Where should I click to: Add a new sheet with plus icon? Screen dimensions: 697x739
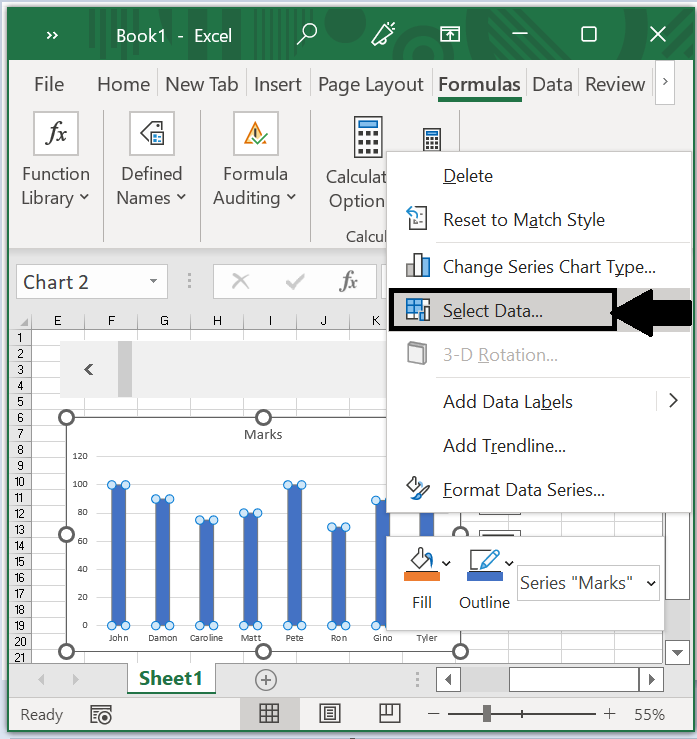[x=266, y=680]
